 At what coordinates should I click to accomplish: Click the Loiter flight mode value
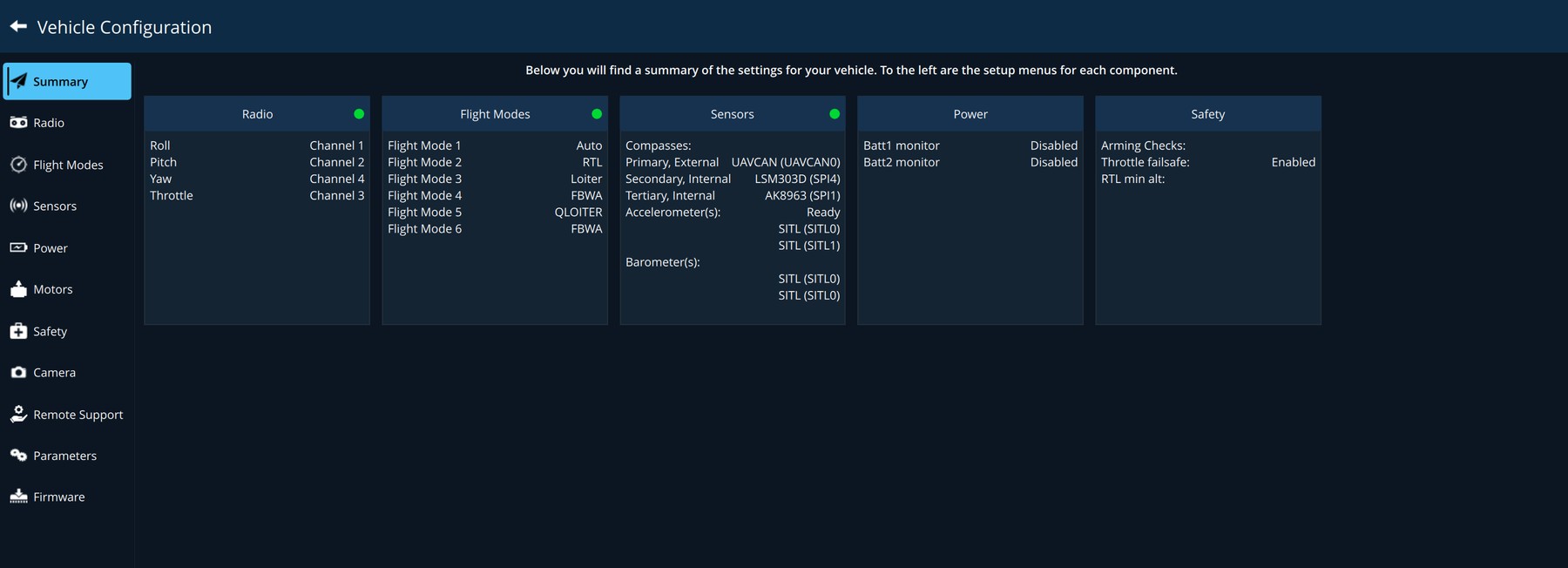click(x=586, y=179)
